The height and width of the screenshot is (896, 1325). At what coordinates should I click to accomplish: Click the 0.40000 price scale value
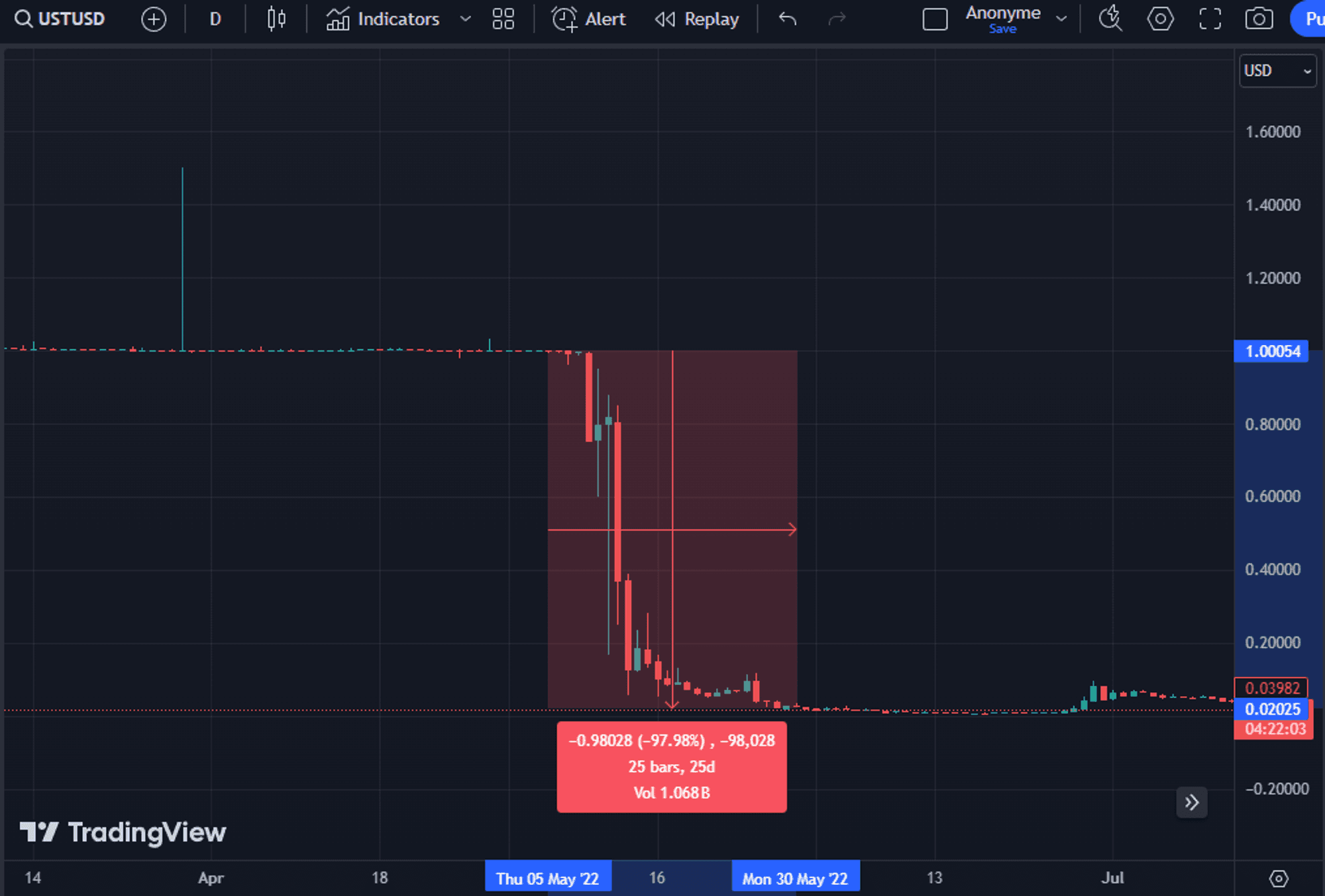(1273, 570)
